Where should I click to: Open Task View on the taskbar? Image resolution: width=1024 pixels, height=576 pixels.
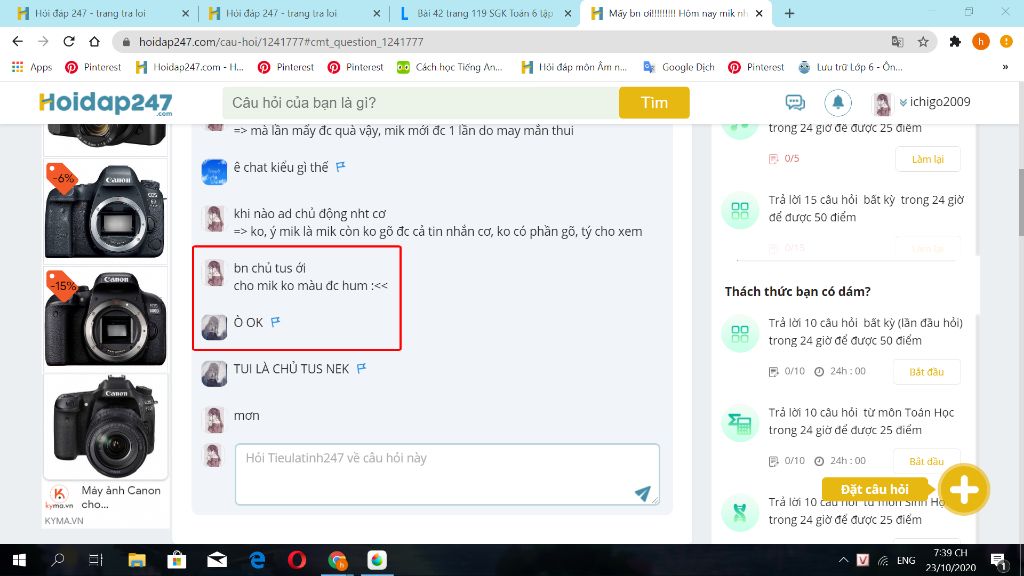[x=96, y=560]
